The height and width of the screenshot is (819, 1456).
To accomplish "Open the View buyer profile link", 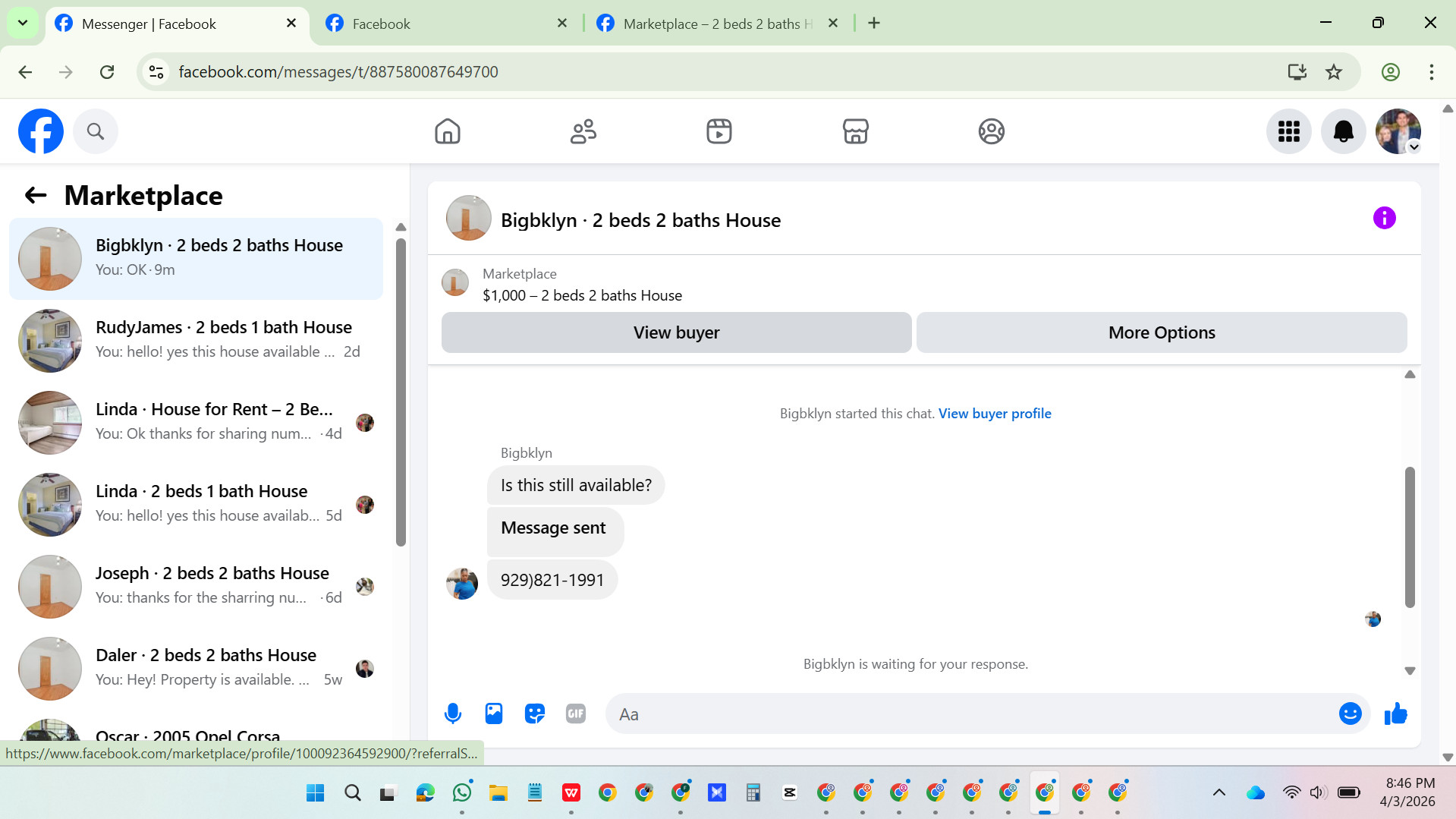I will click(995, 414).
